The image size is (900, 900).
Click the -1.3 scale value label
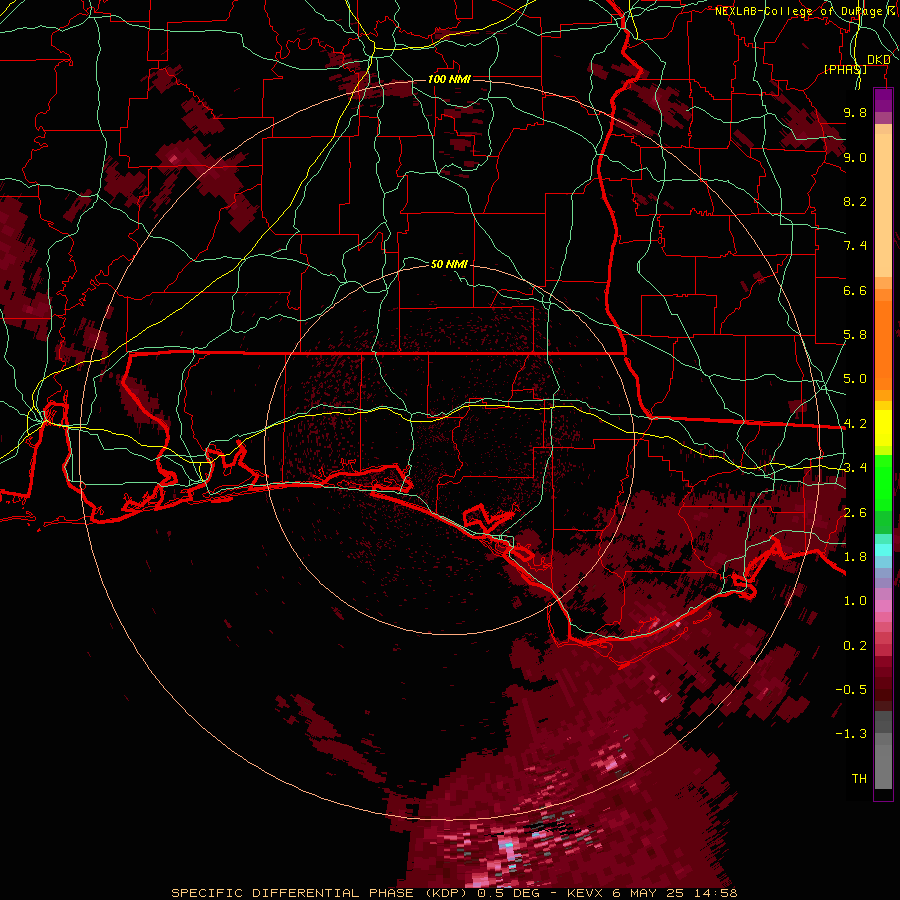tap(851, 734)
